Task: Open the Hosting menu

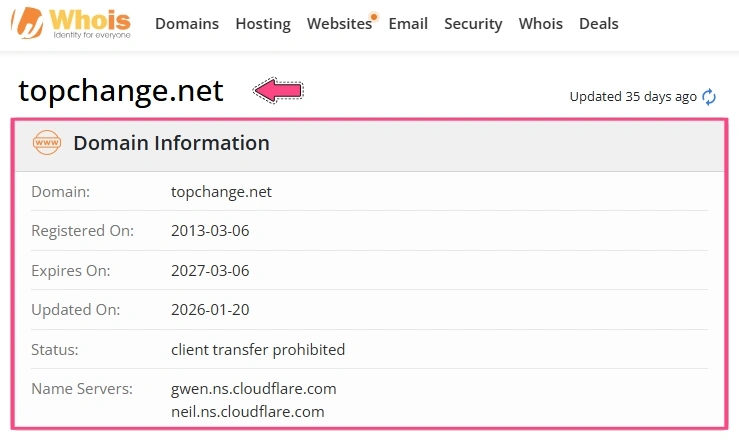Action: tap(263, 24)
